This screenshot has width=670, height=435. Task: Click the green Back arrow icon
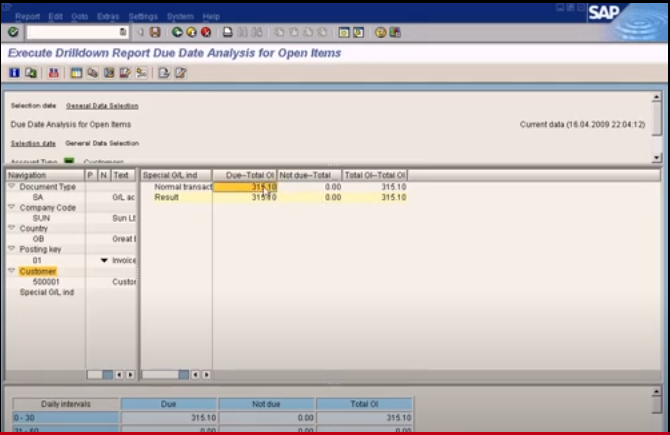pos(177,32)
